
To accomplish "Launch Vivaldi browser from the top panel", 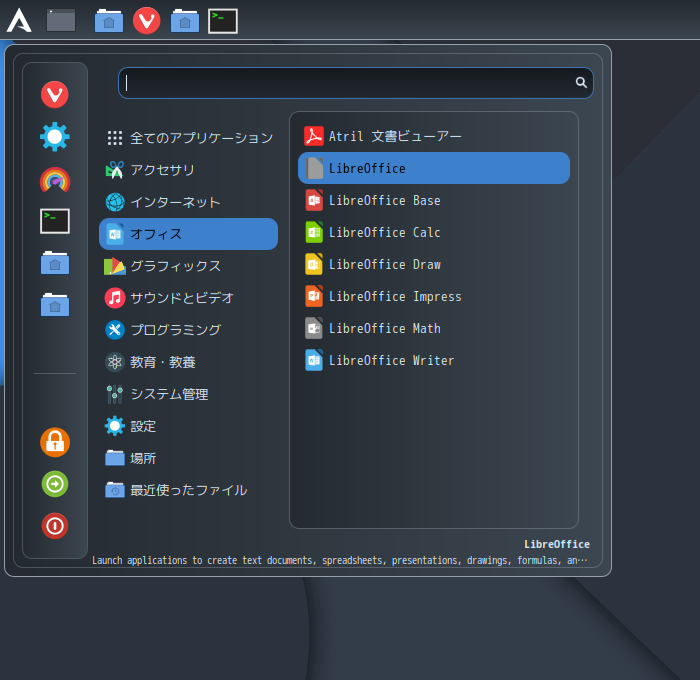I will pos(146,21).
